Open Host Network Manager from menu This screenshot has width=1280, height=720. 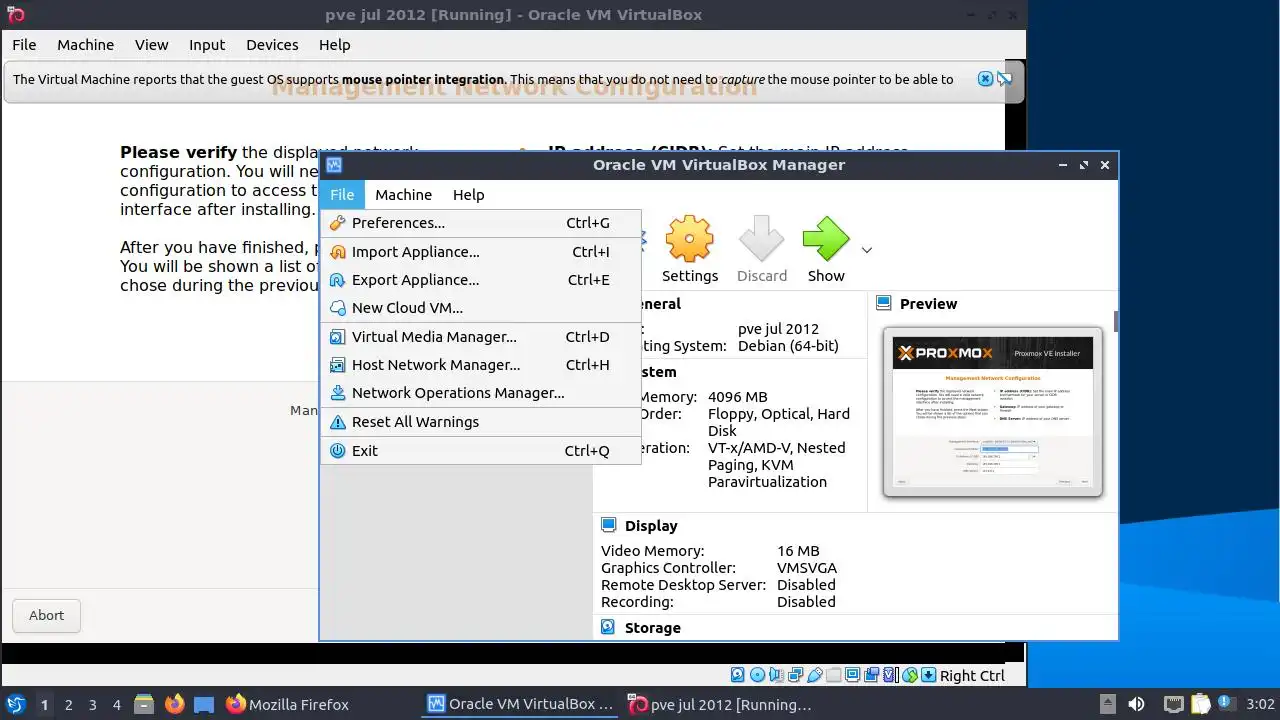pos(480,365)
